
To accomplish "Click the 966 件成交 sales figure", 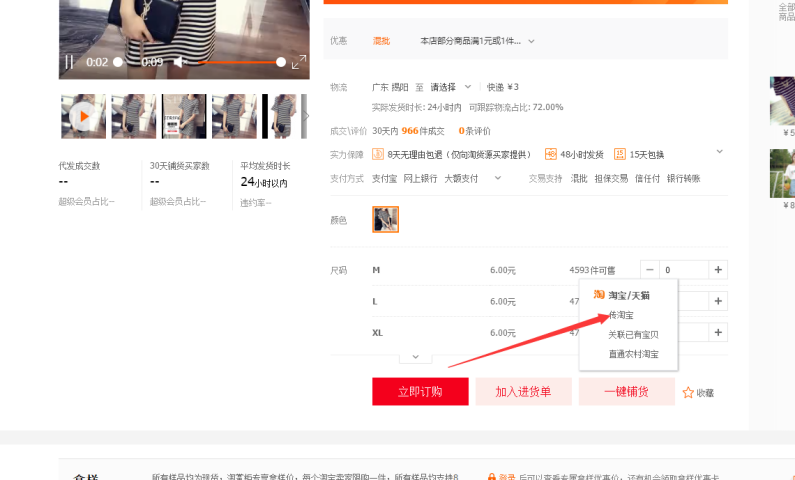I will (x=423, y=131).
